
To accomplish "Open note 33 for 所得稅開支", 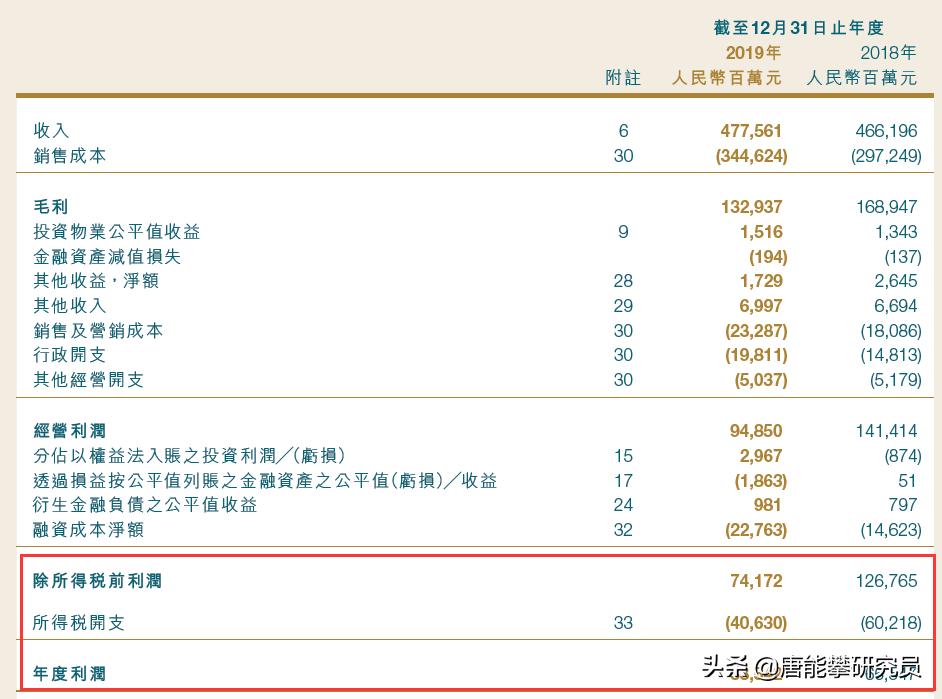I will tap(623, 622).
